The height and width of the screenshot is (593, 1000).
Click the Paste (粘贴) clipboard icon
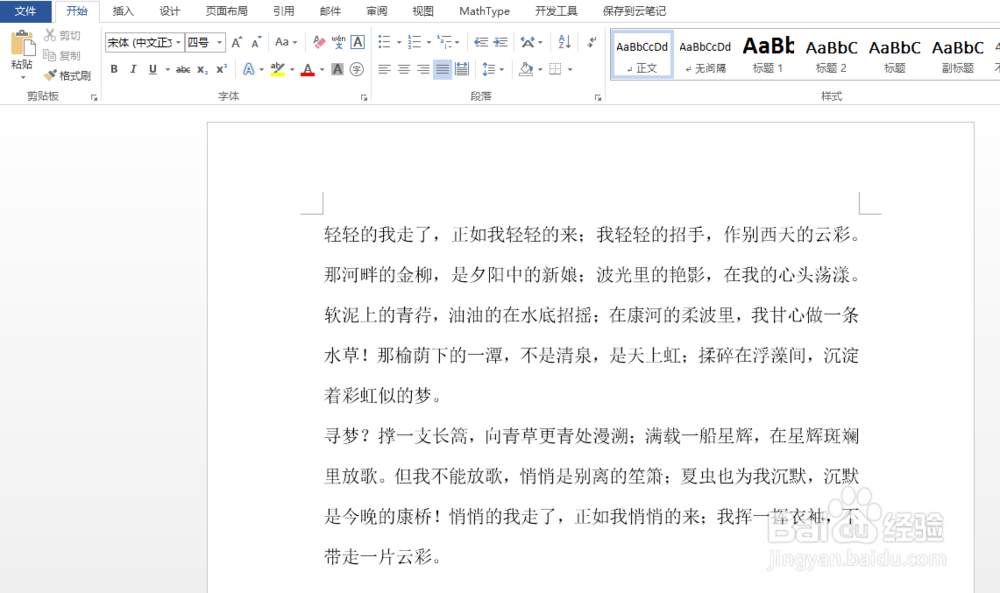(22, 43)
